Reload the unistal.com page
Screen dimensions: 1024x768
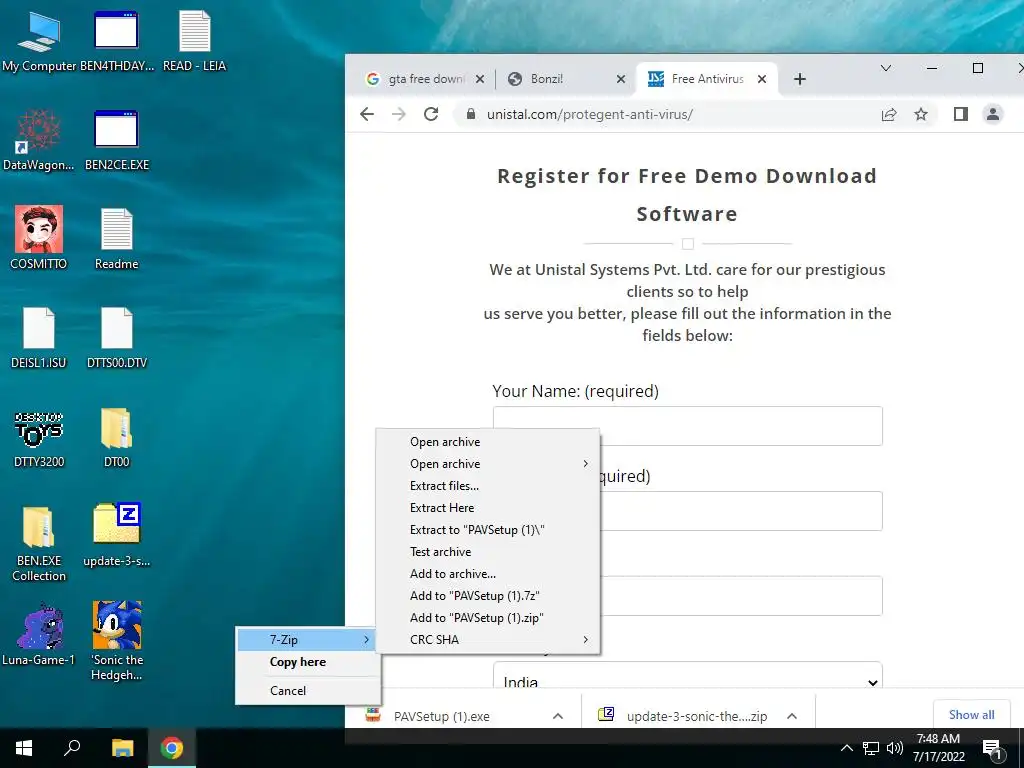pos(431,114)
